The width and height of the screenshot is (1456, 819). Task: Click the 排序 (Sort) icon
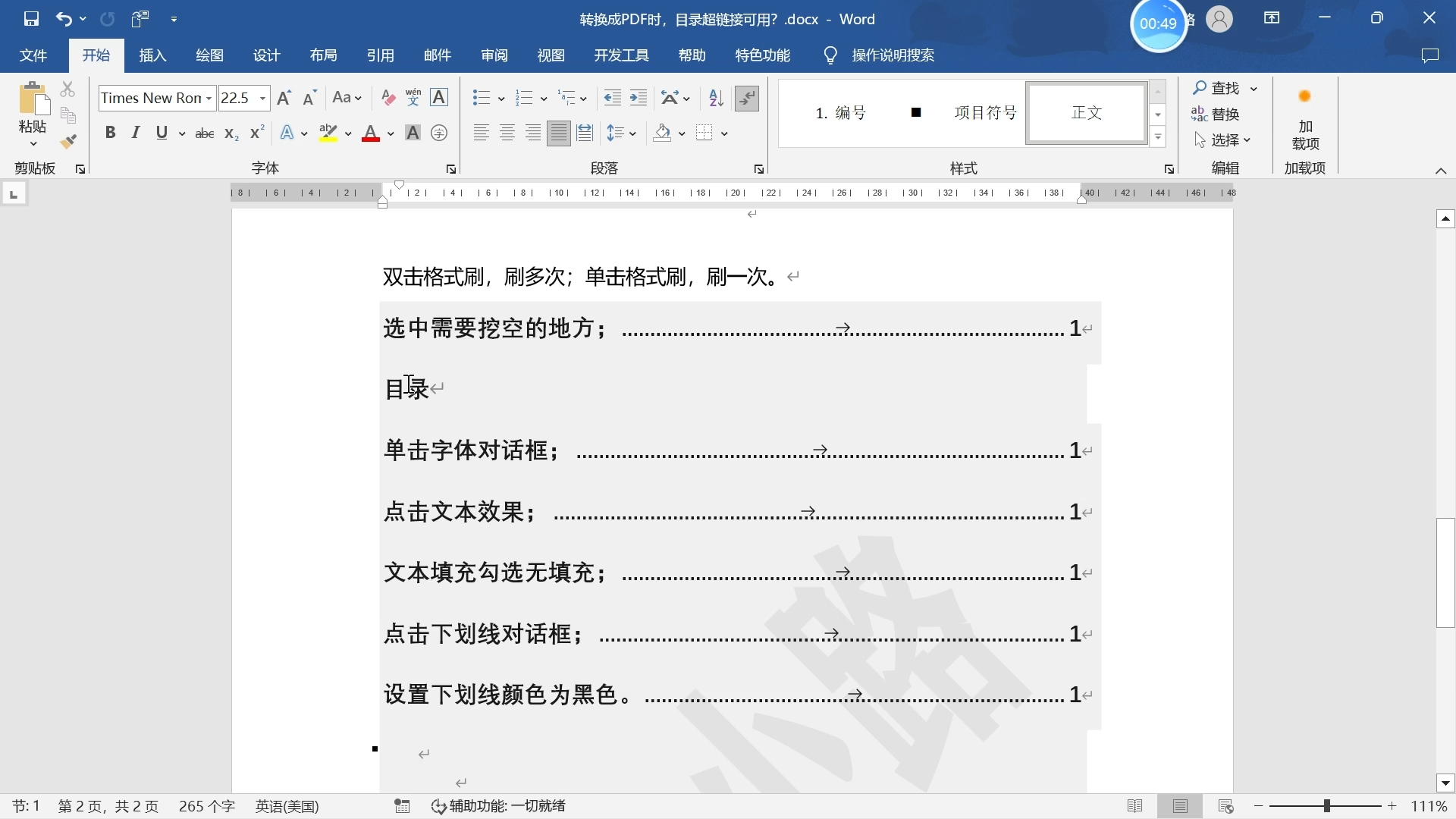(x=715, y=98)
